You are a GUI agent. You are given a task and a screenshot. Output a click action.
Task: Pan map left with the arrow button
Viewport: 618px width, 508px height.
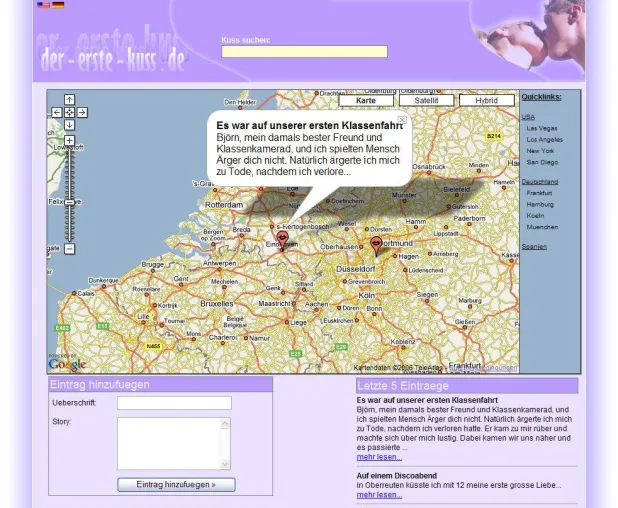click(57, 112)
